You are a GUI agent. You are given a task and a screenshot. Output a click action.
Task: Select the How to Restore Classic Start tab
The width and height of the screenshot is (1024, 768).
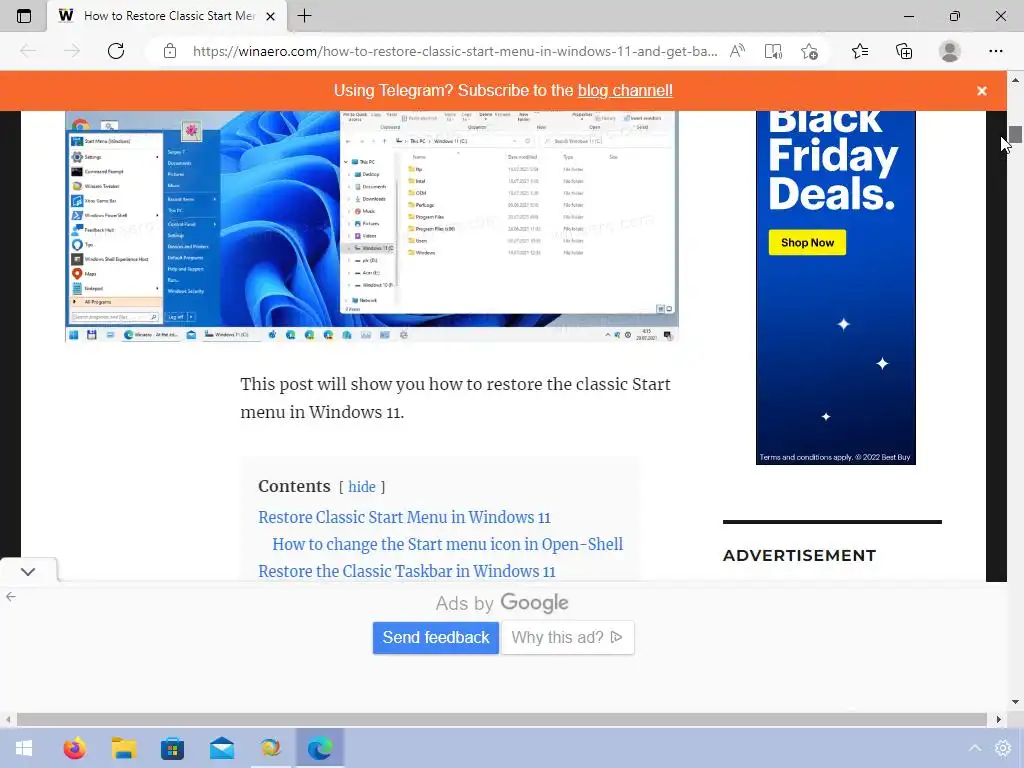click(x=167, y=16)
